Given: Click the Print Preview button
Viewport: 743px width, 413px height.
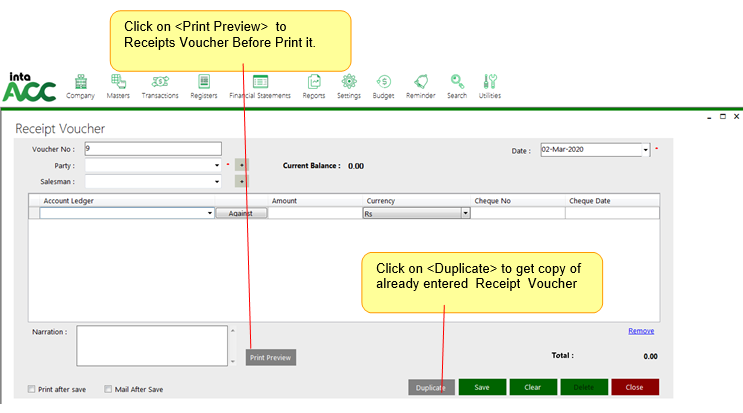Looking at the screenshot, I should [x=271, y=357].
